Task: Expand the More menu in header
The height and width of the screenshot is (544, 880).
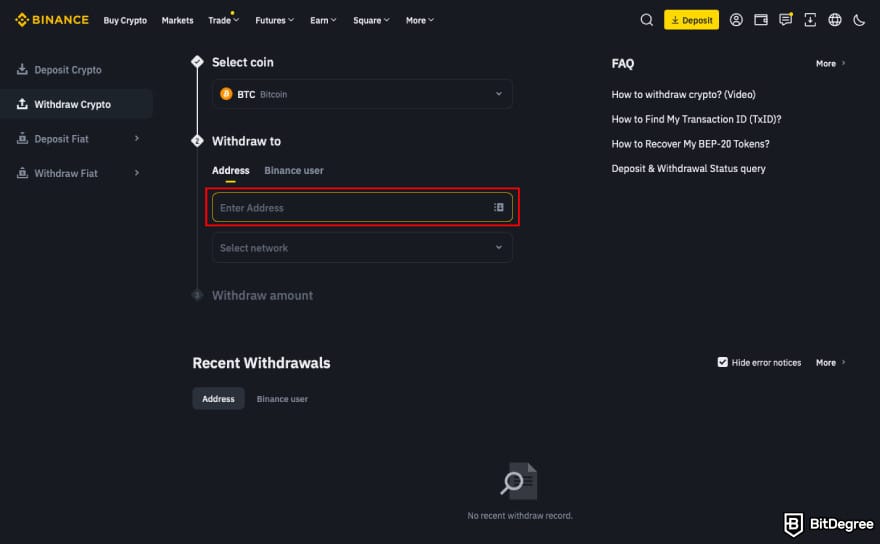Action: click(420, 20)
